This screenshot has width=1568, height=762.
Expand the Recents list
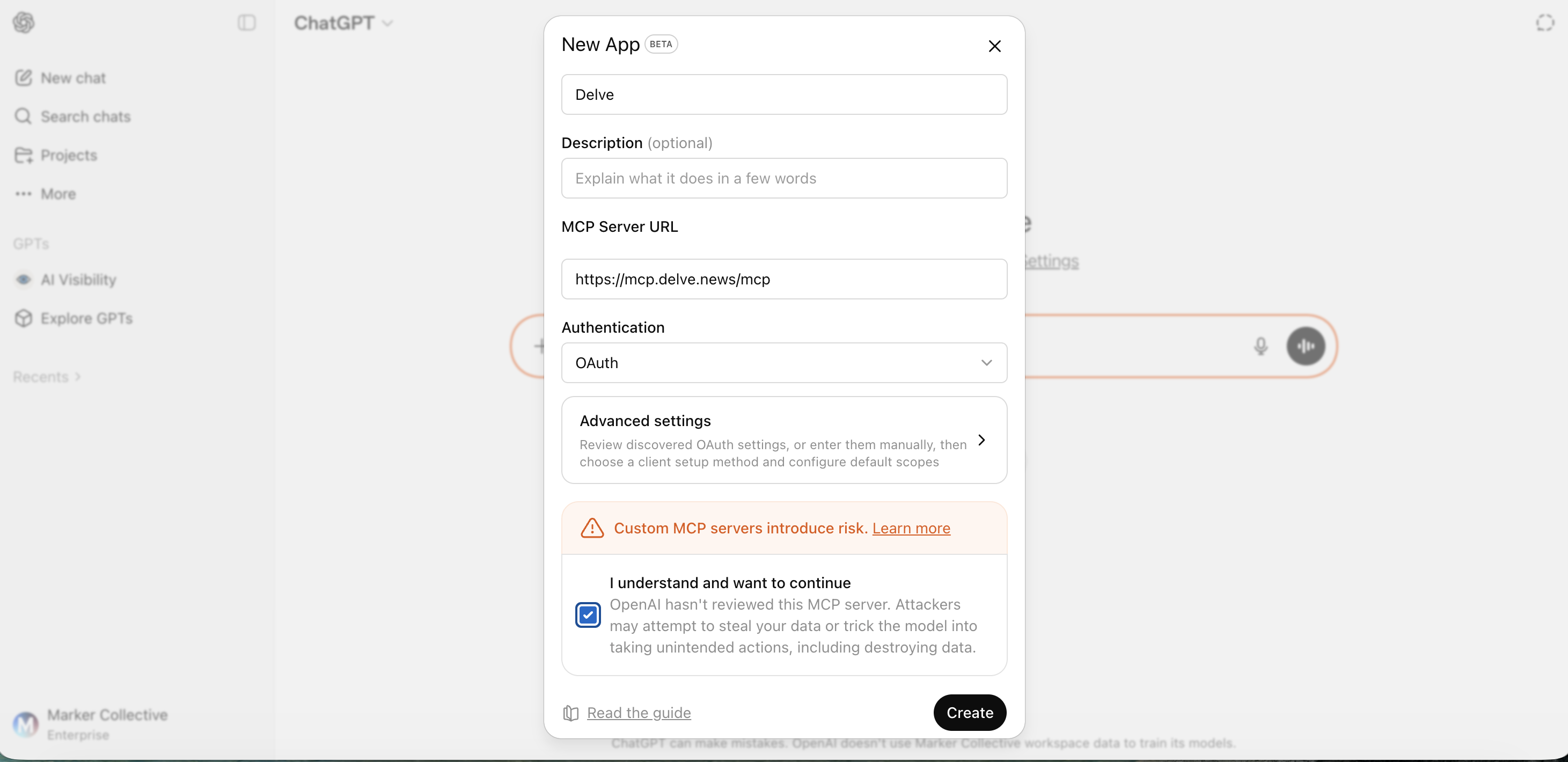pos(46,377)
